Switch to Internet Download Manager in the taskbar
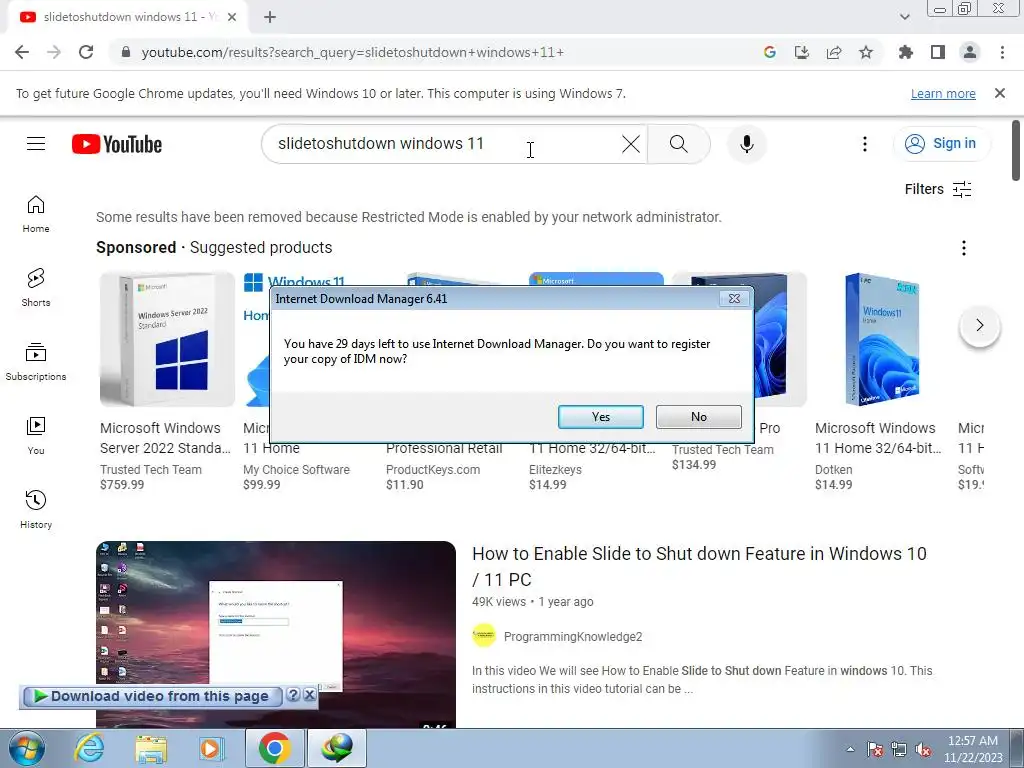Viewport: 1024px width, 768px height. [337, 748]
